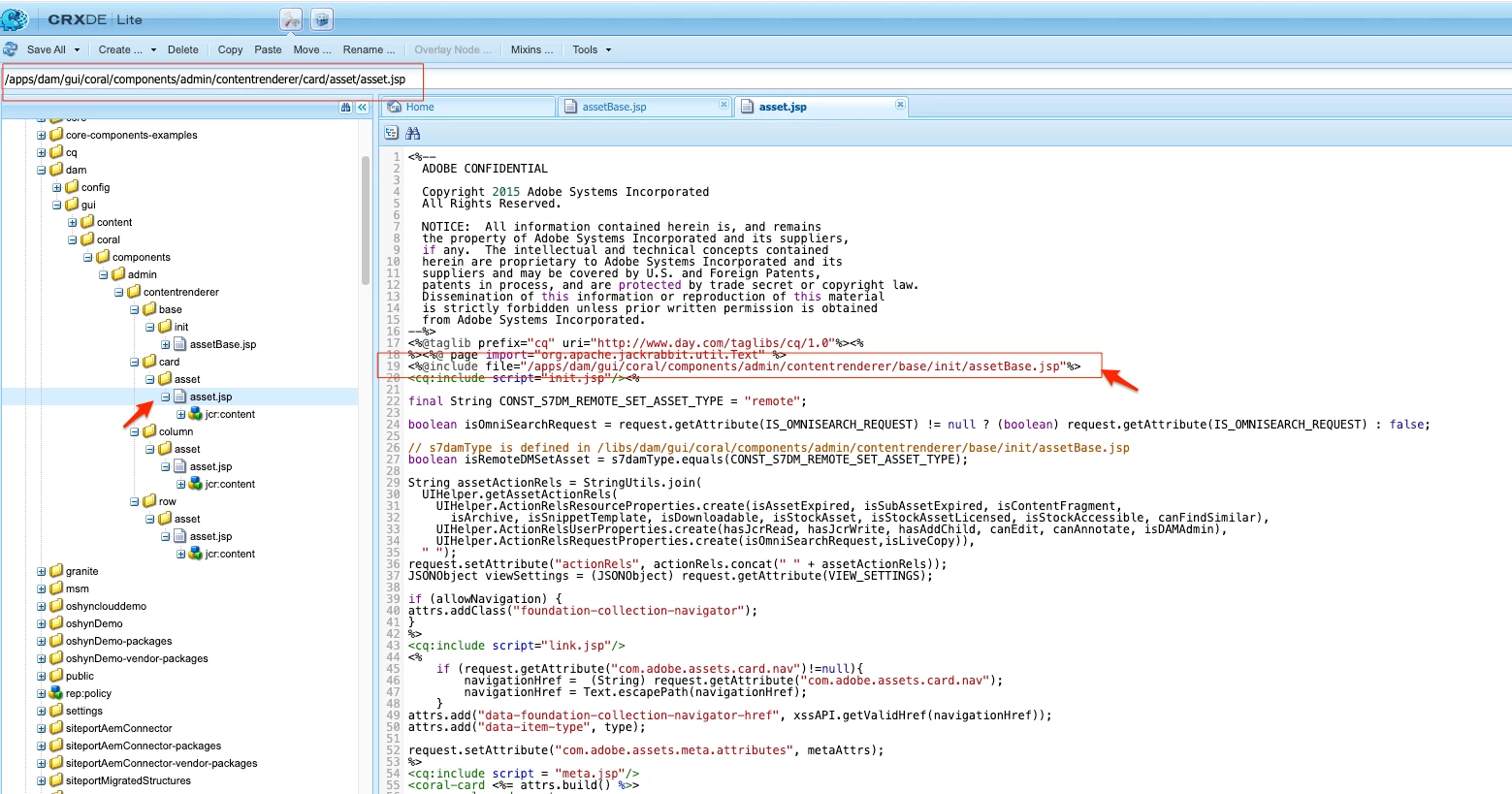Screen dimensions: 1512x794
Task: Click the ADOBE CONFIDENTIAL comment line
Action: click(x=485, y=169)
